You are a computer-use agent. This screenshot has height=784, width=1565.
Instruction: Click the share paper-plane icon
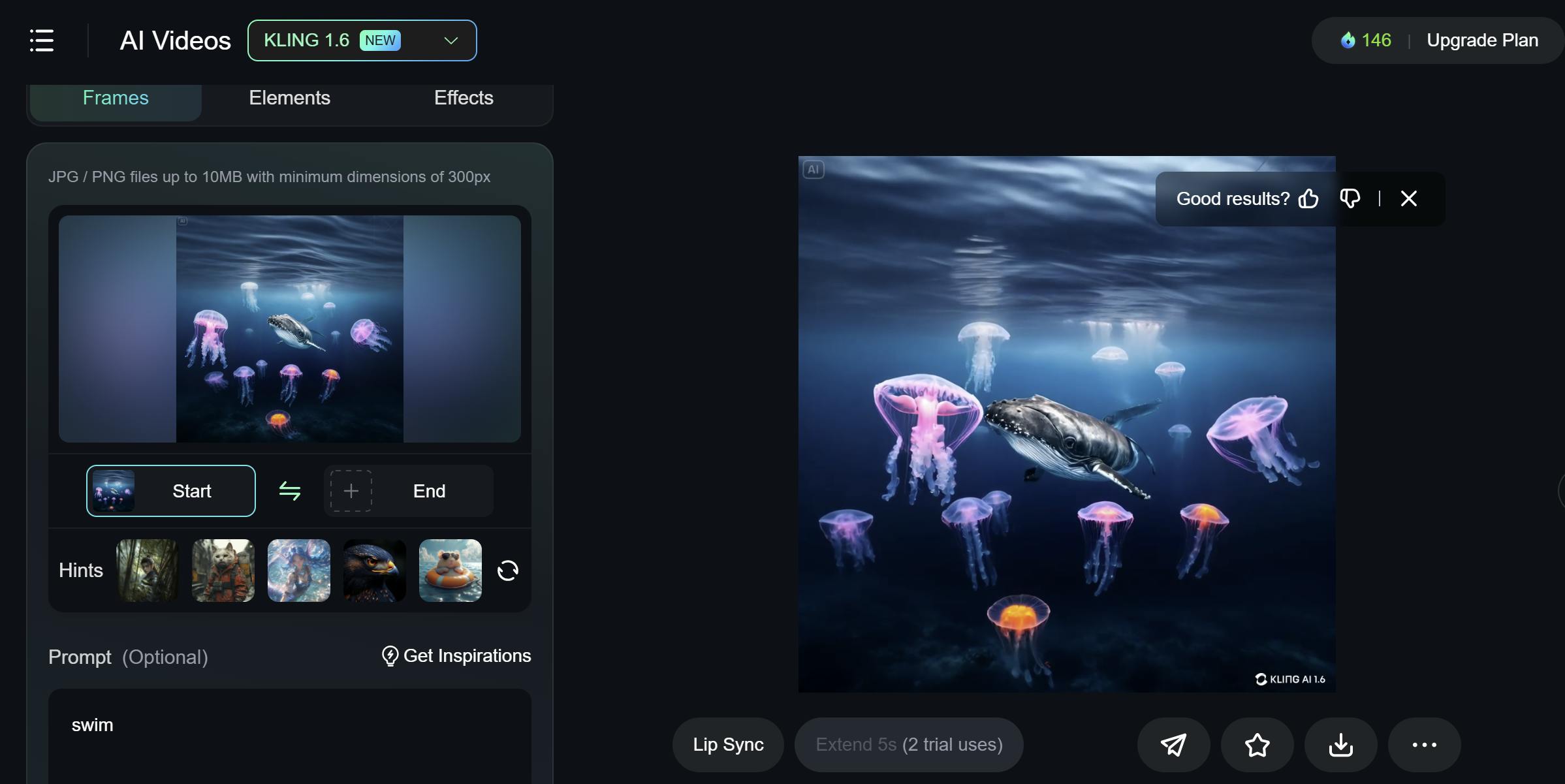coord(1173,745)
